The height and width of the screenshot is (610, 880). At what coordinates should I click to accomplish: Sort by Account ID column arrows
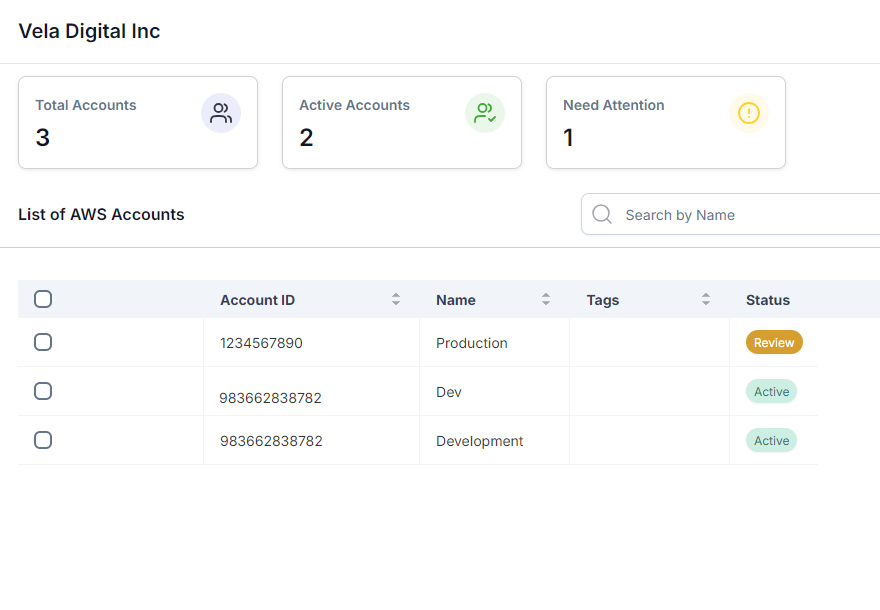(396, 299)
